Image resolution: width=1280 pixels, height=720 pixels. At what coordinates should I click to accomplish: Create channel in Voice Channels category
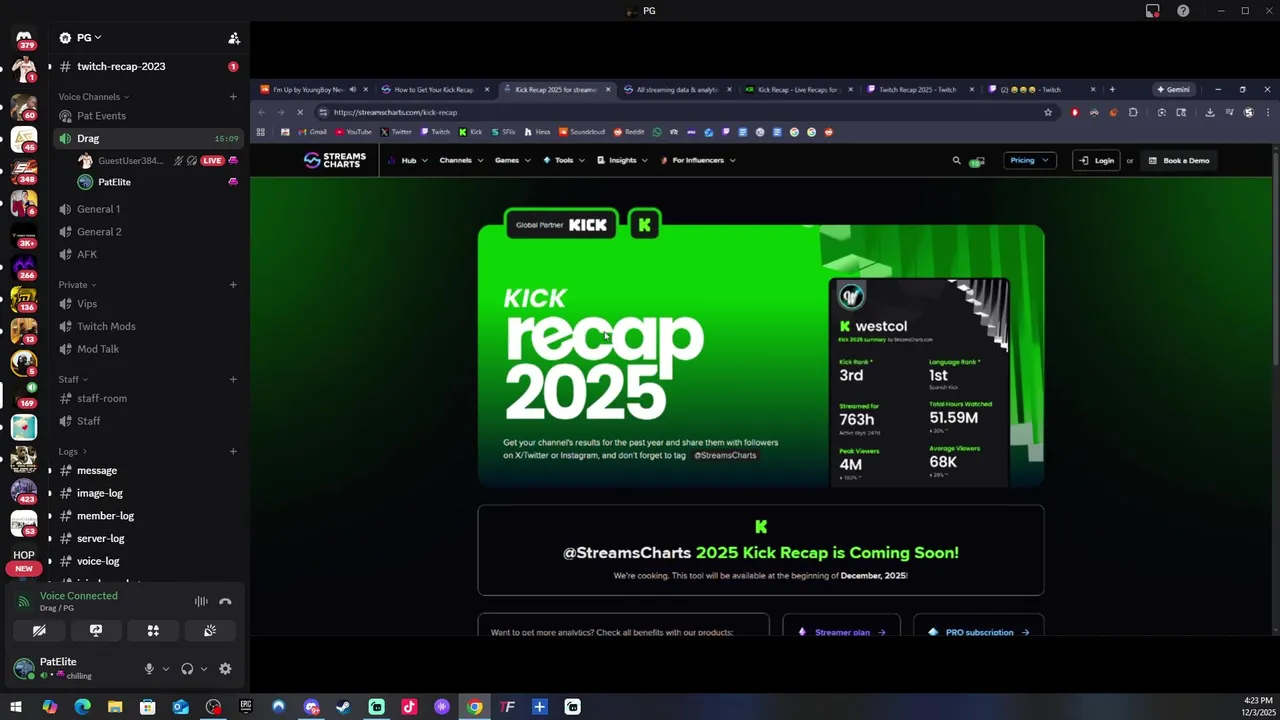[x=233, y=97]
